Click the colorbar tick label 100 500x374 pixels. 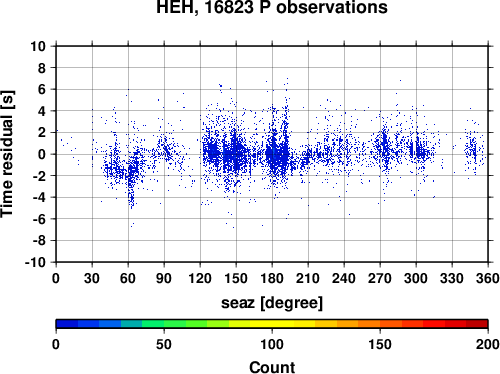pyautogui.click(x=272, y=344)
